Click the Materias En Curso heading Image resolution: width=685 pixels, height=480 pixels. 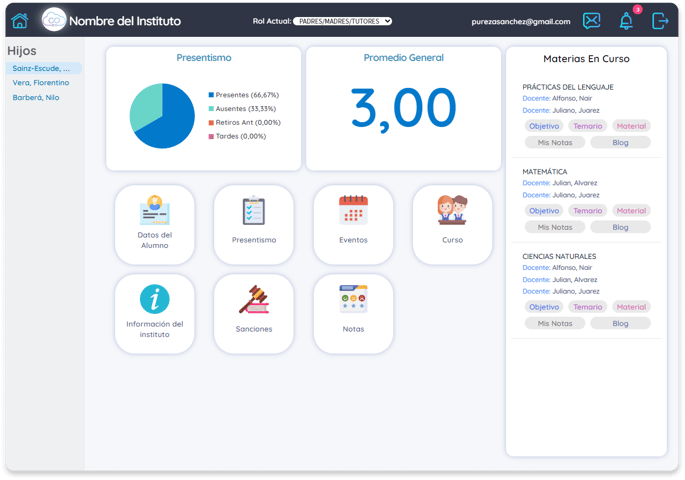[586, 59]
